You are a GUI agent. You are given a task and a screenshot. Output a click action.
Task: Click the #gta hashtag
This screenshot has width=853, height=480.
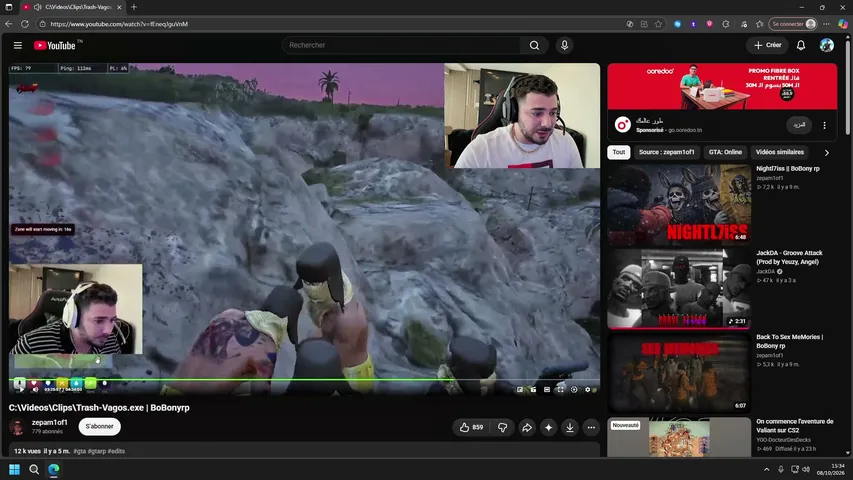(x=79, y=451)
